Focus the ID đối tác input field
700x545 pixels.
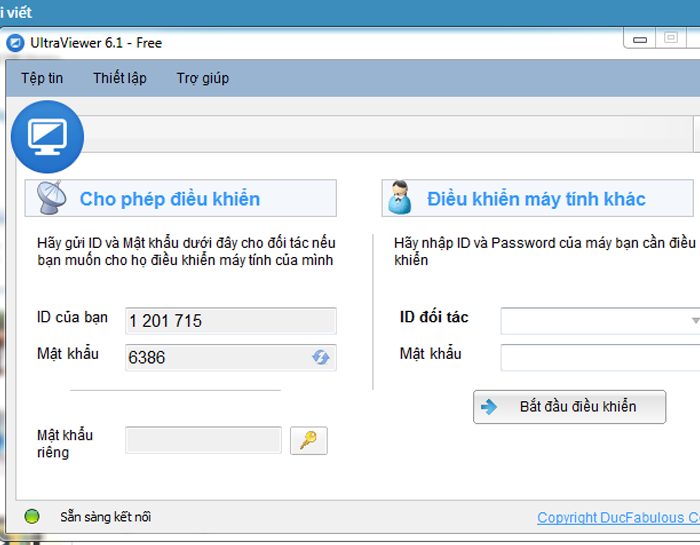click(x=600, y=320)
